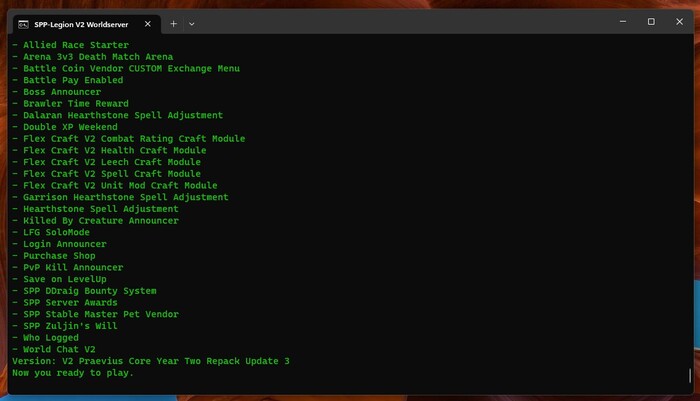Click 'Garrison Hearthstone Spell Adjustment' line
700x401 pixels.
click(x=120, y=197)
